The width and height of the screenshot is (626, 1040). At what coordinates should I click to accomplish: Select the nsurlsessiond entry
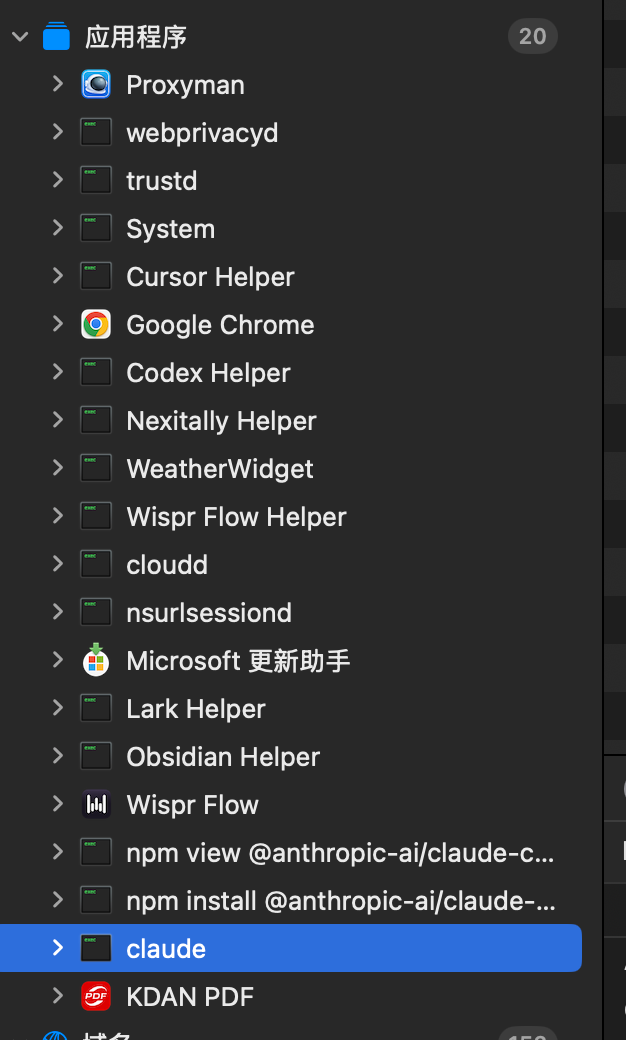pyautogui.click(x=209, y=613)
